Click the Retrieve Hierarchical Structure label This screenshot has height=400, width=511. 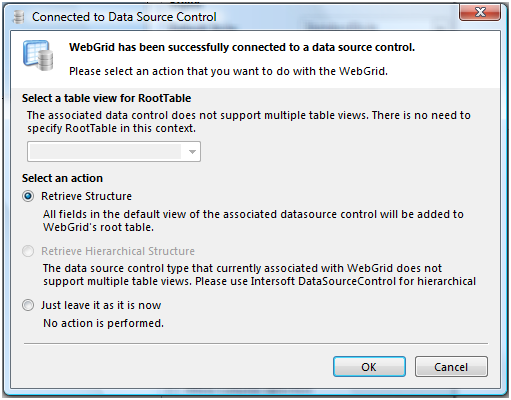[118, 251]
